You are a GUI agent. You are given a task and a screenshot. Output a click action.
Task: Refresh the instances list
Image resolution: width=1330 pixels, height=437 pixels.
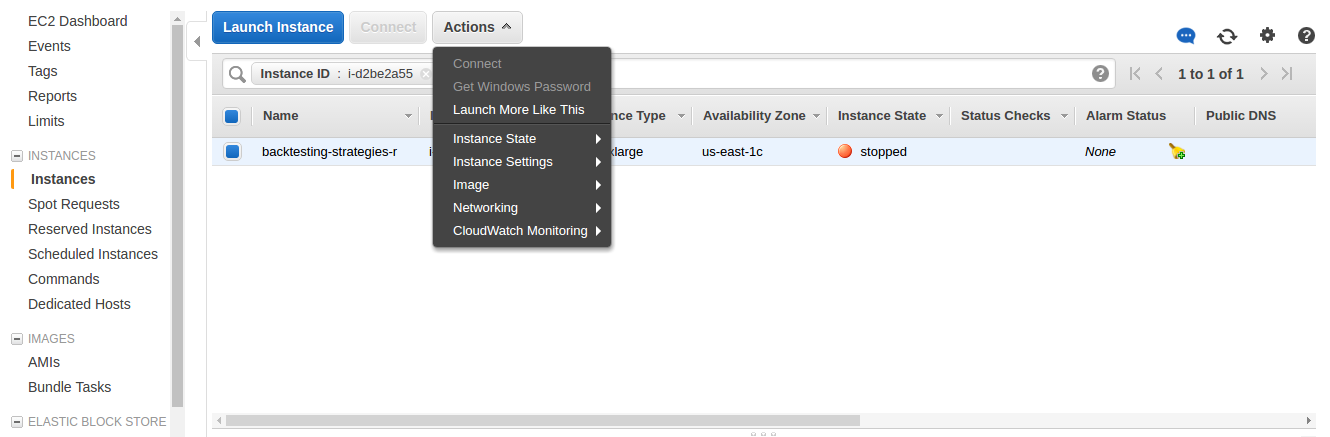pos(1227,35)
